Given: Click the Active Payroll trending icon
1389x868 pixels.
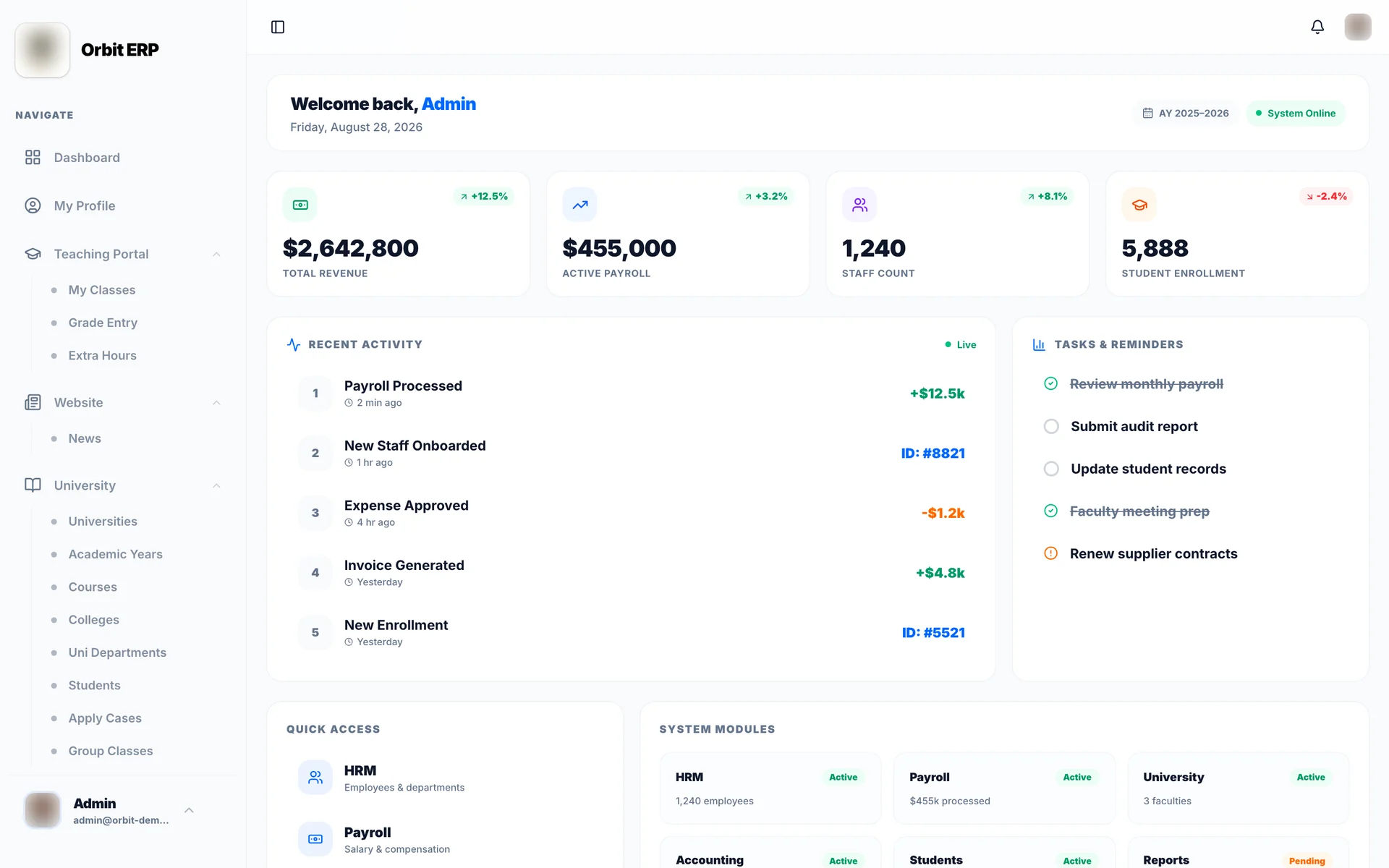Looking at the screenshot, I should 579,205.
